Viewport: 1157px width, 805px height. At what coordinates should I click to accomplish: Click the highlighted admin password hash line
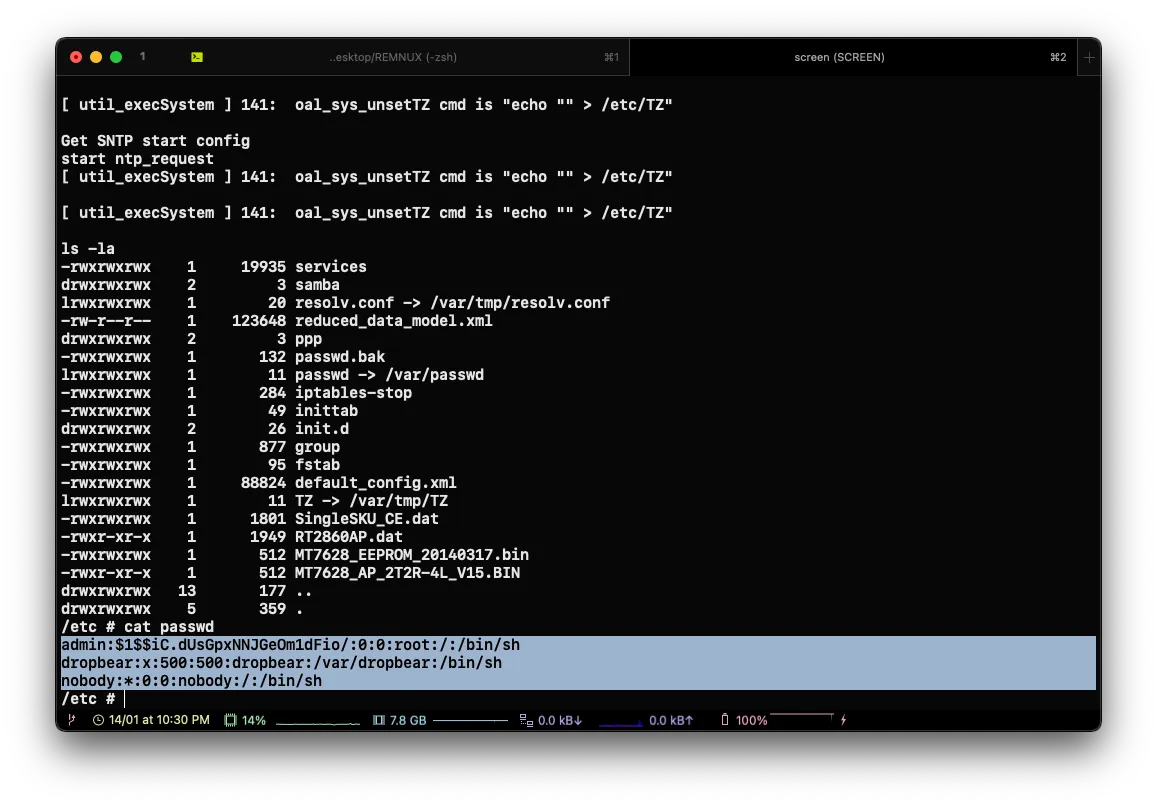(x=290, y=645)
